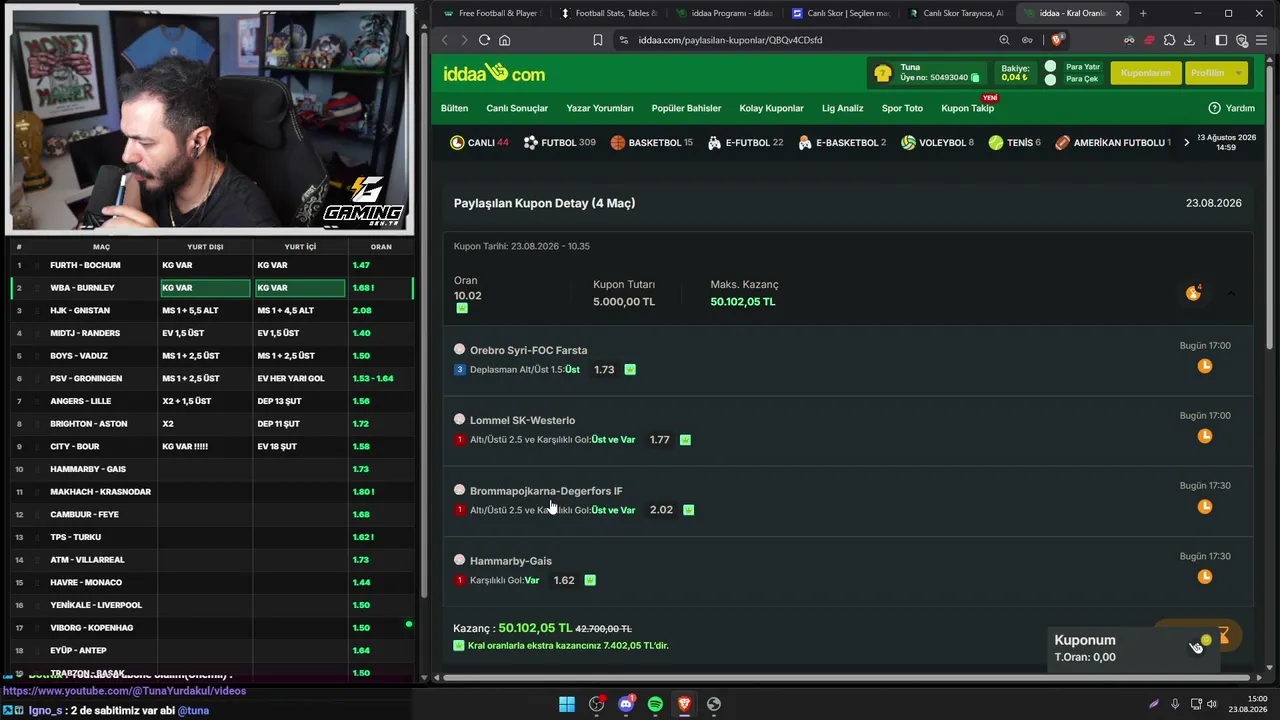Open the Popüler Bahisler menu
The image size is (1280, 720).
686,108
